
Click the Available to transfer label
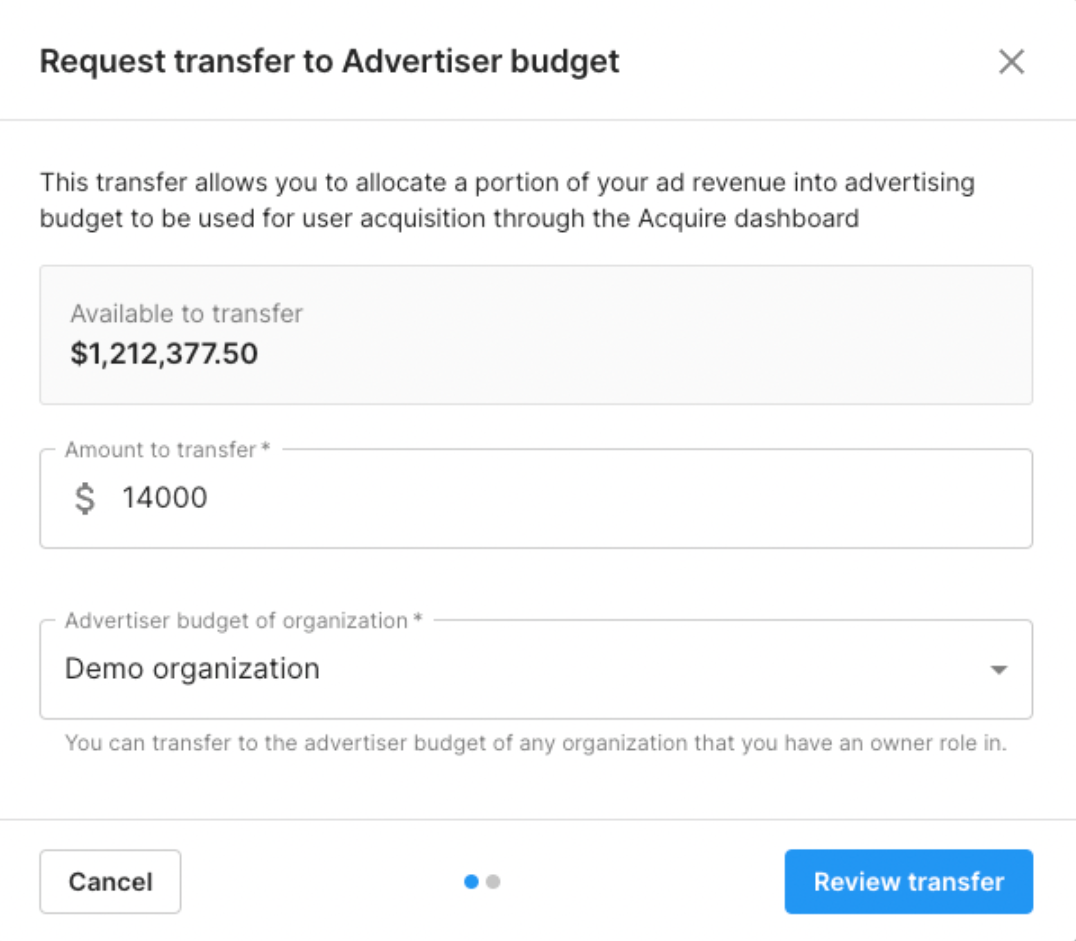(186, 314)
